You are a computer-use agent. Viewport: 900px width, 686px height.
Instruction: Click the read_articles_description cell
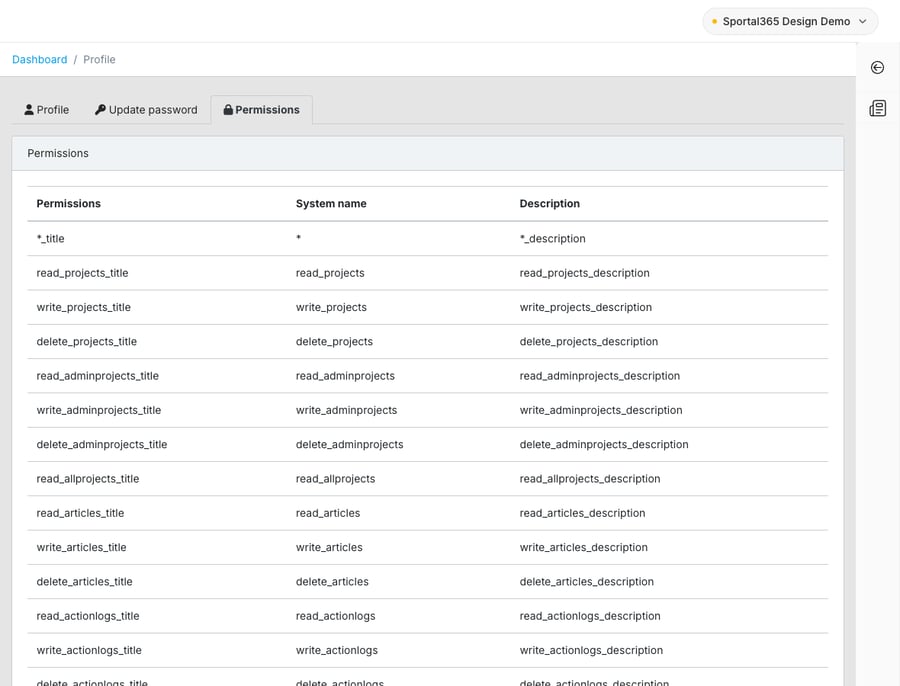click(669, 513)
